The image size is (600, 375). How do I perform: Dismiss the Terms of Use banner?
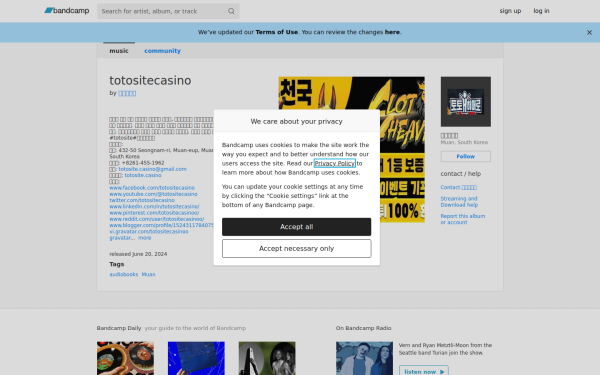pyautogui.click(x=589, y=33)
